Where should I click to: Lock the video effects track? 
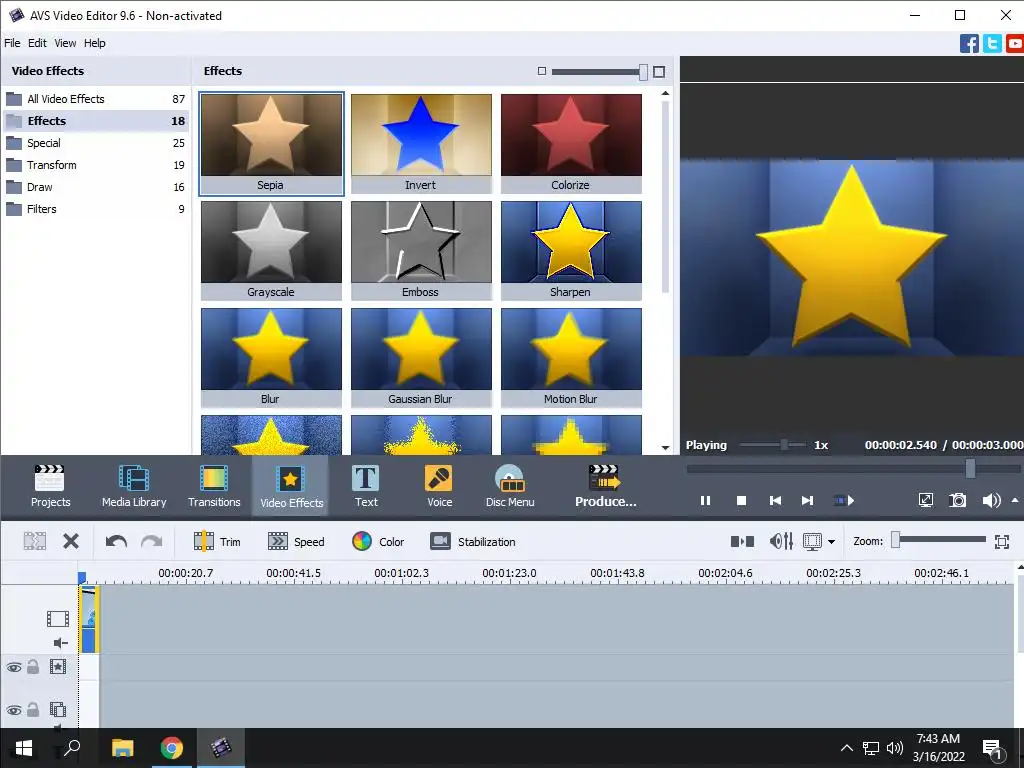tap(33, 666)
